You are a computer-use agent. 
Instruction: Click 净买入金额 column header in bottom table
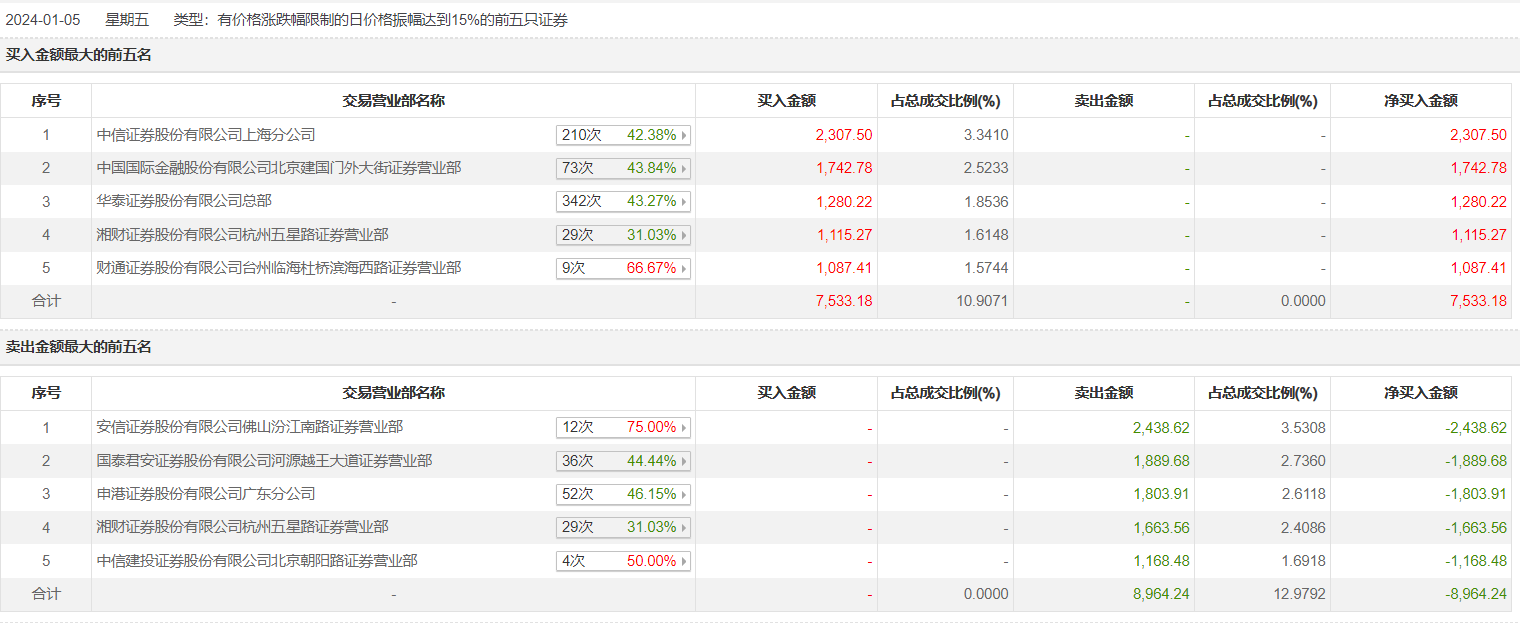point(1420,393)
